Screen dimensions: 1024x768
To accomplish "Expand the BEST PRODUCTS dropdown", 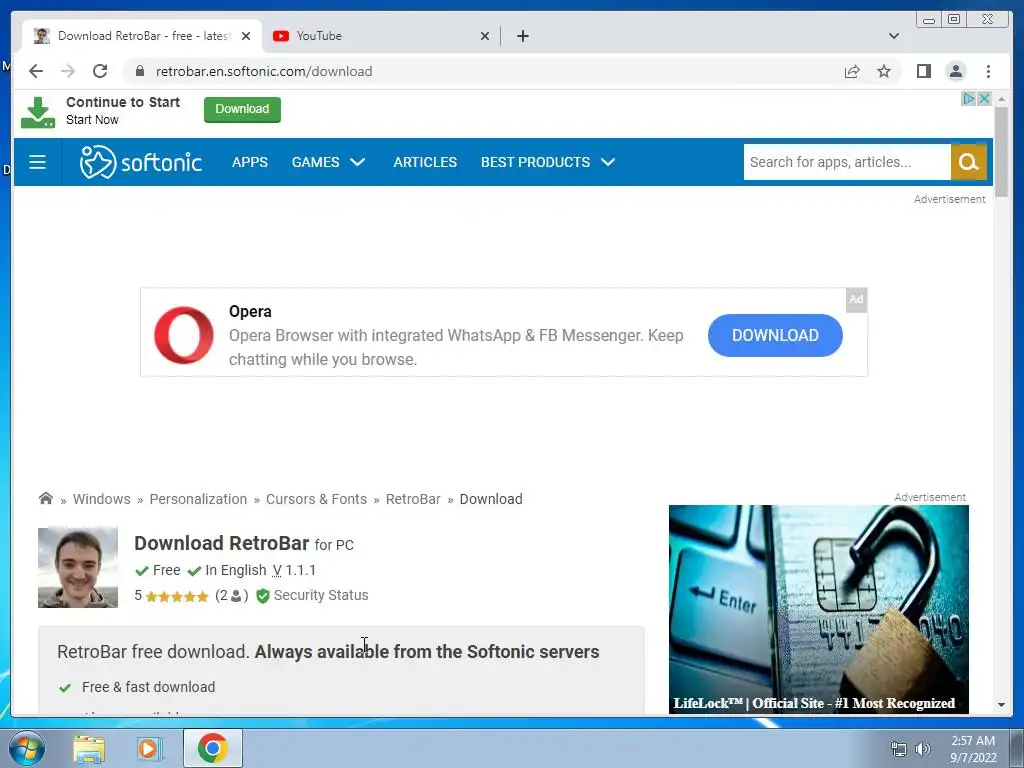I will [547, 162].
